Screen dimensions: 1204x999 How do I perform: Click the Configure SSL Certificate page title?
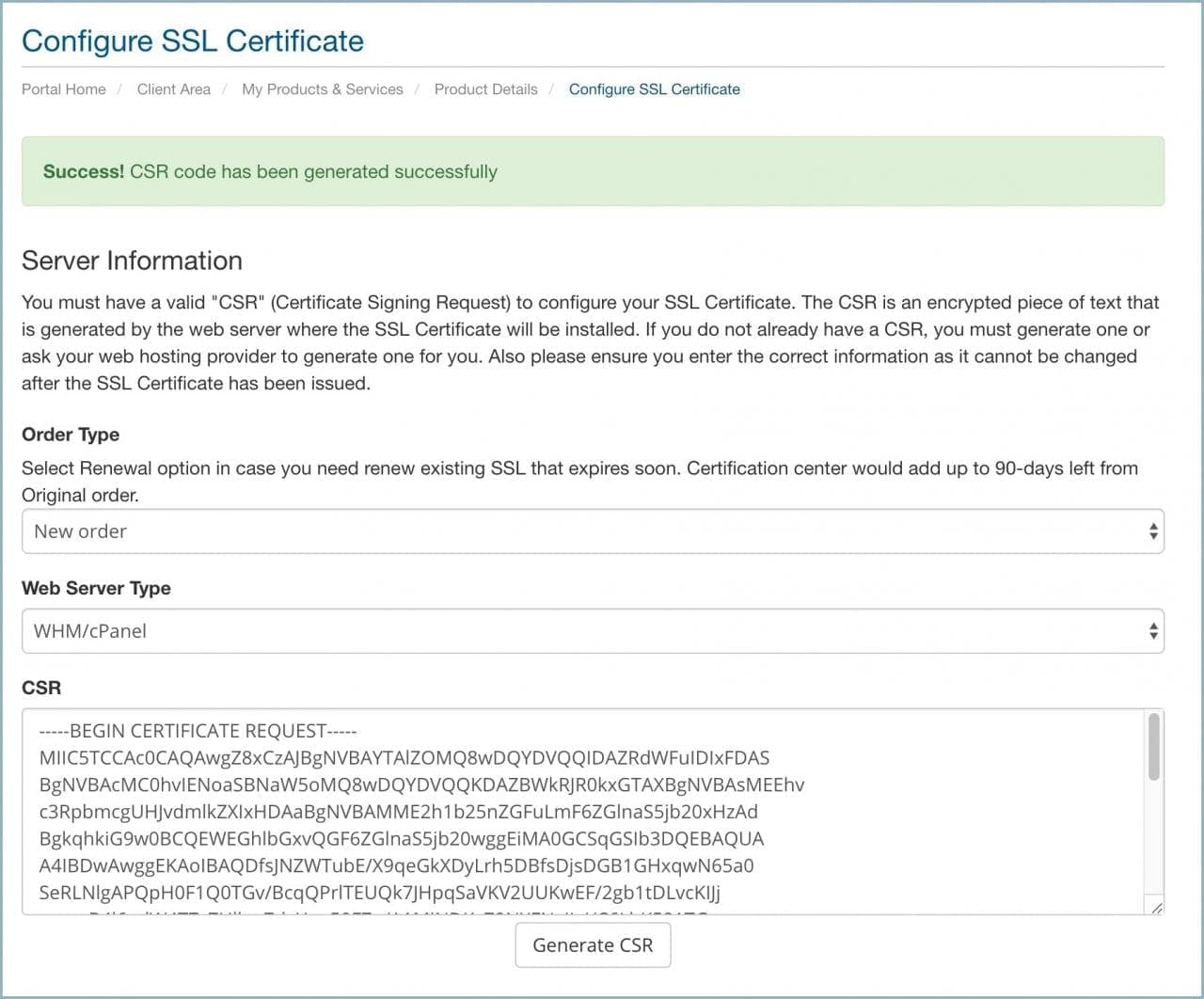tap(193, 40)
